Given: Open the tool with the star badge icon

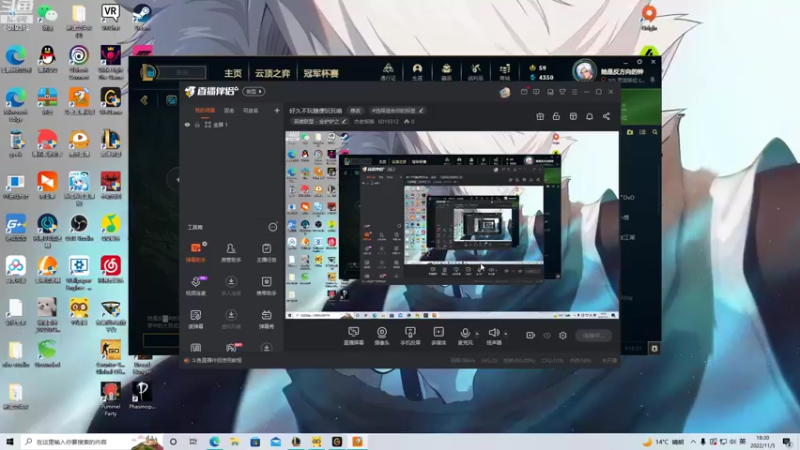Looking at the screenshot, I should pos(266,286).
